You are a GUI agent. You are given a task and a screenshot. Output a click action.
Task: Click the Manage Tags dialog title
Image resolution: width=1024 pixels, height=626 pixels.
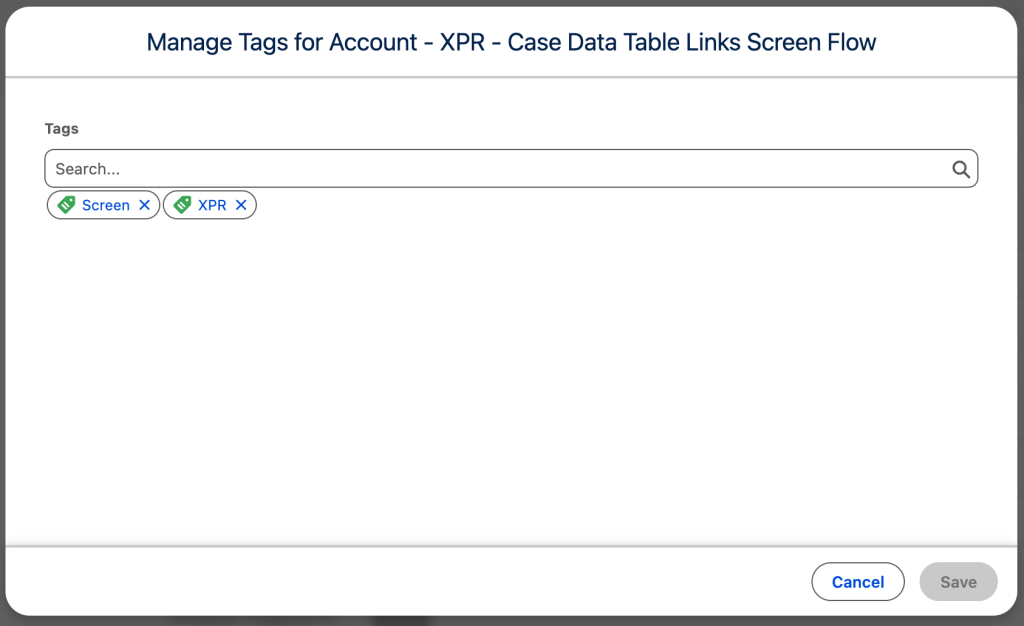511,42
